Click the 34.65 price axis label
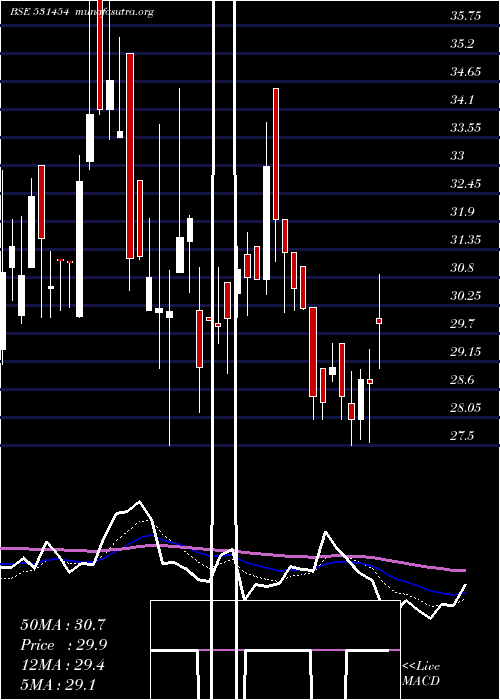This screenshot has height=700, width=500. 465,72
